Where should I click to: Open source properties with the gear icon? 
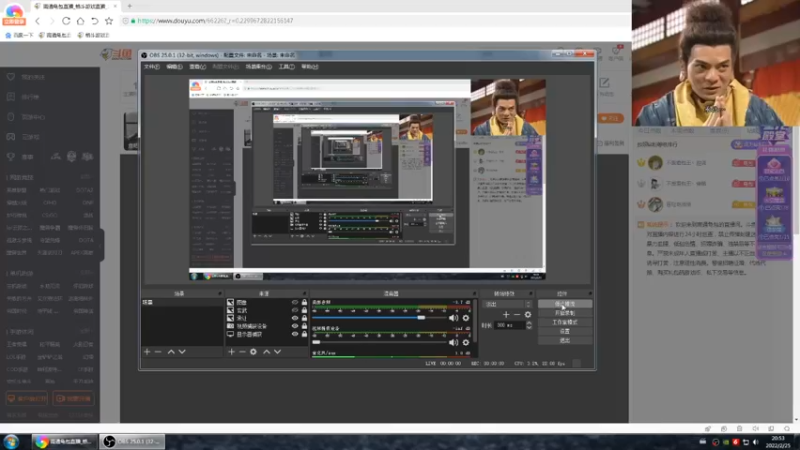click(253, 352)
